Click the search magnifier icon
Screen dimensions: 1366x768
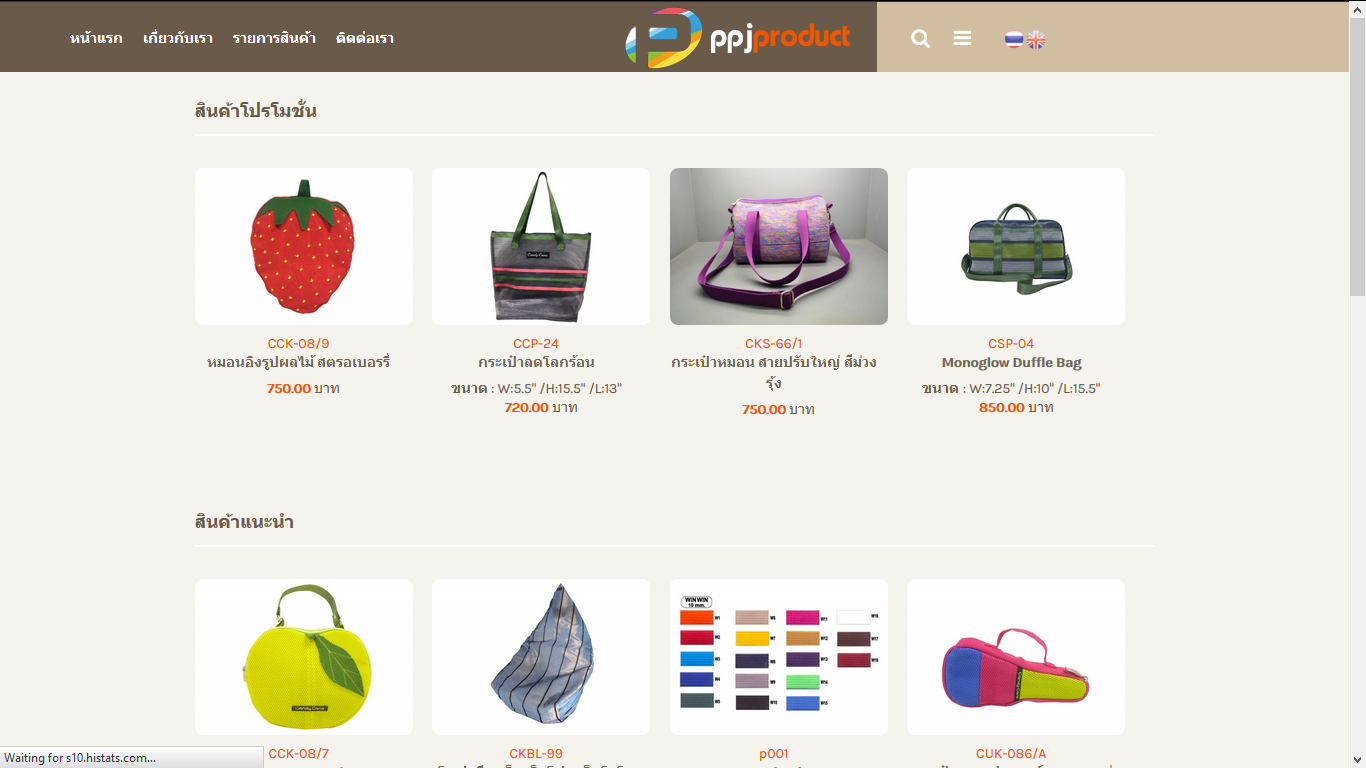pyautogui.click(x=920, y=38)
